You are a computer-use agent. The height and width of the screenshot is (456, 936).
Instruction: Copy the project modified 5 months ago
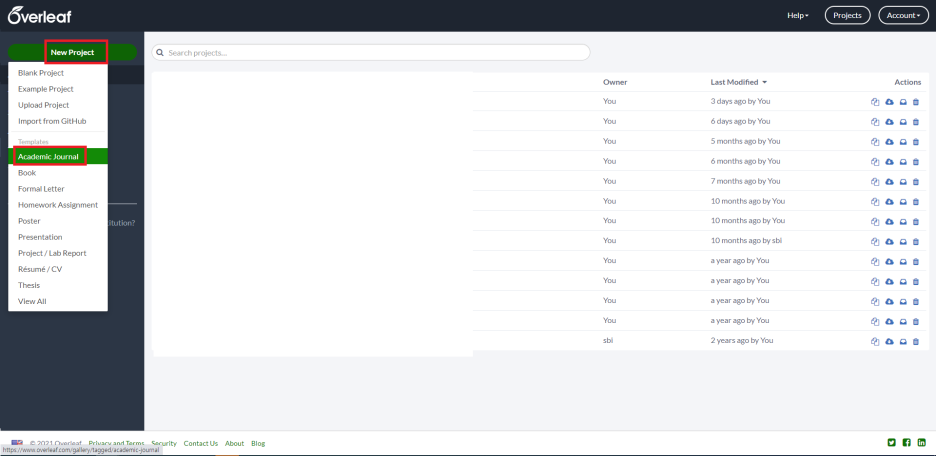pos(875,142)
